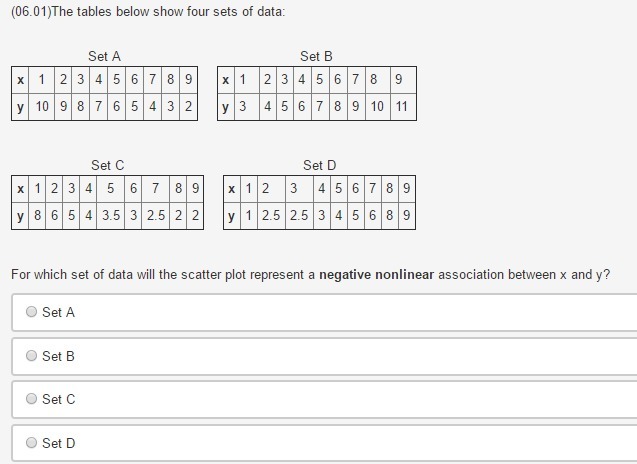Pick the Set D radio button
This screenshot has height=464, width=637.
click(32, 443)
